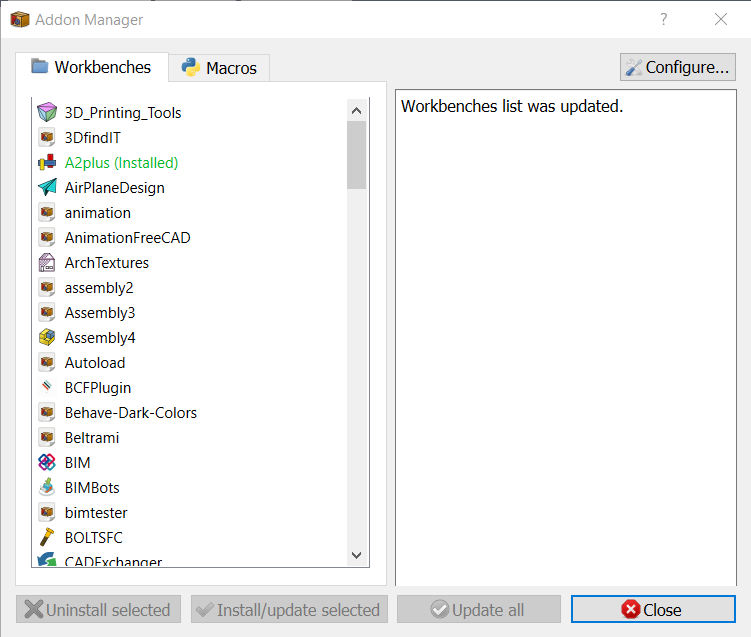
Task: Select AirPlaneDesign workbench name
Action: [x=114, y=188]
